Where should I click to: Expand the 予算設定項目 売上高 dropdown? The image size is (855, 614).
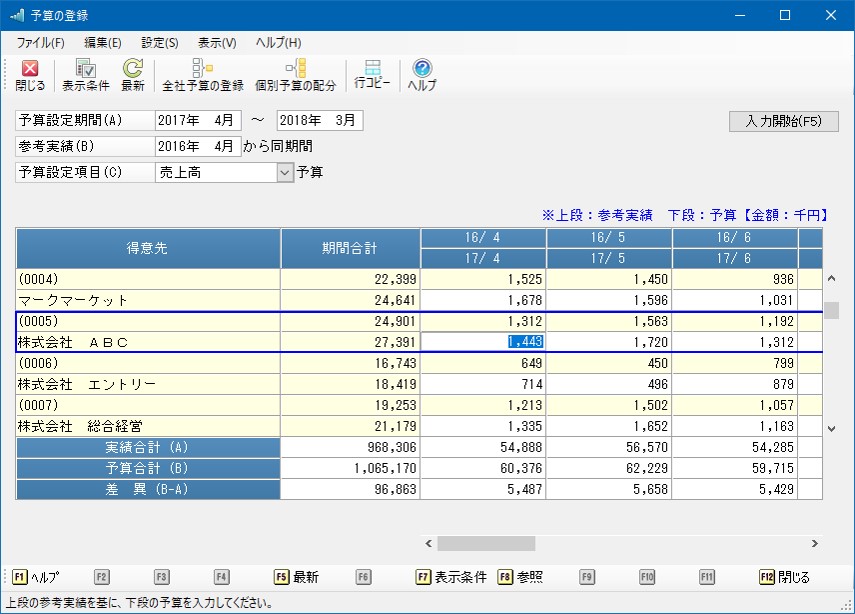285,173
